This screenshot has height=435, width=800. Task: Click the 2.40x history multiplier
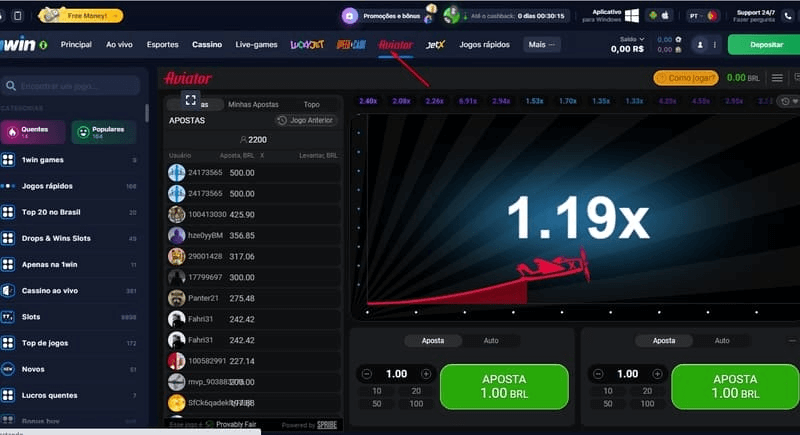coord(368,101)
